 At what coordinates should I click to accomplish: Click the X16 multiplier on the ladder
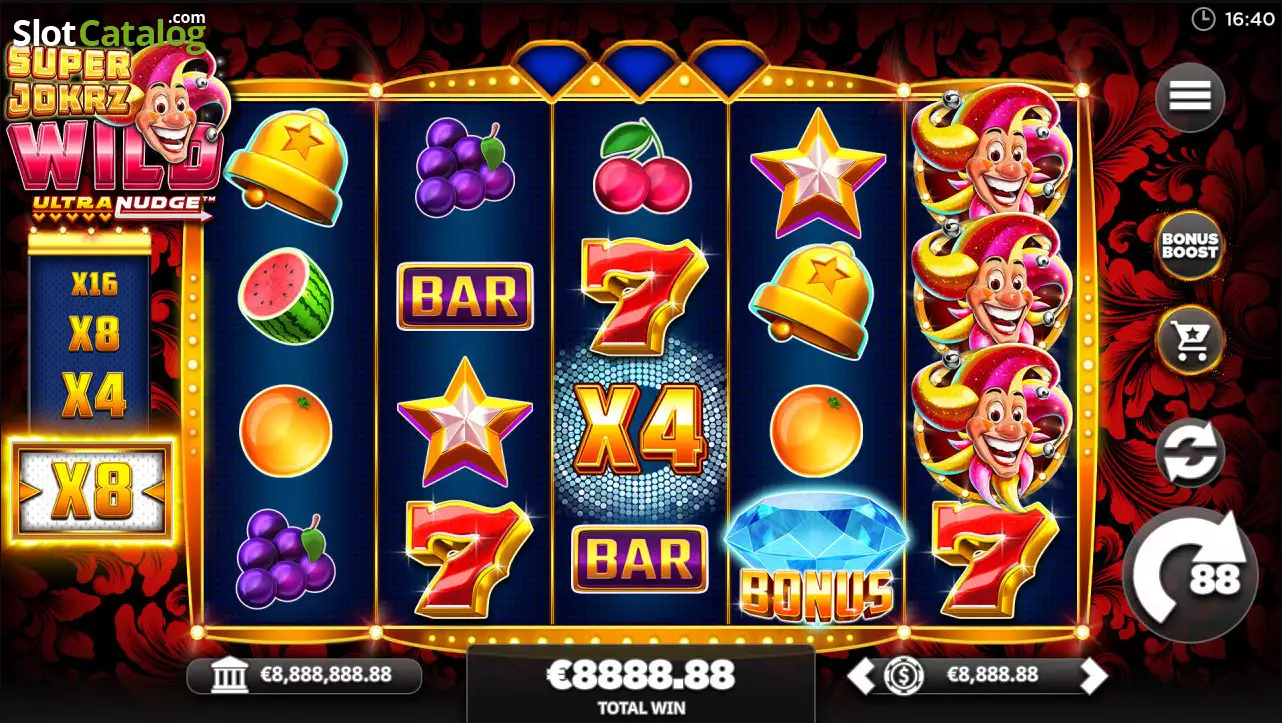(x=94, y=284)
